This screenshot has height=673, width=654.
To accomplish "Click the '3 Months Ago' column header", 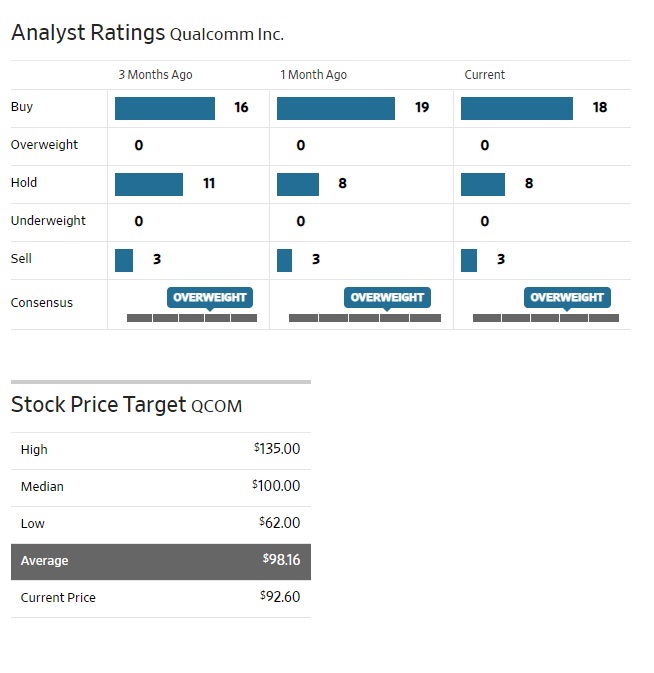I will [155, 75].
